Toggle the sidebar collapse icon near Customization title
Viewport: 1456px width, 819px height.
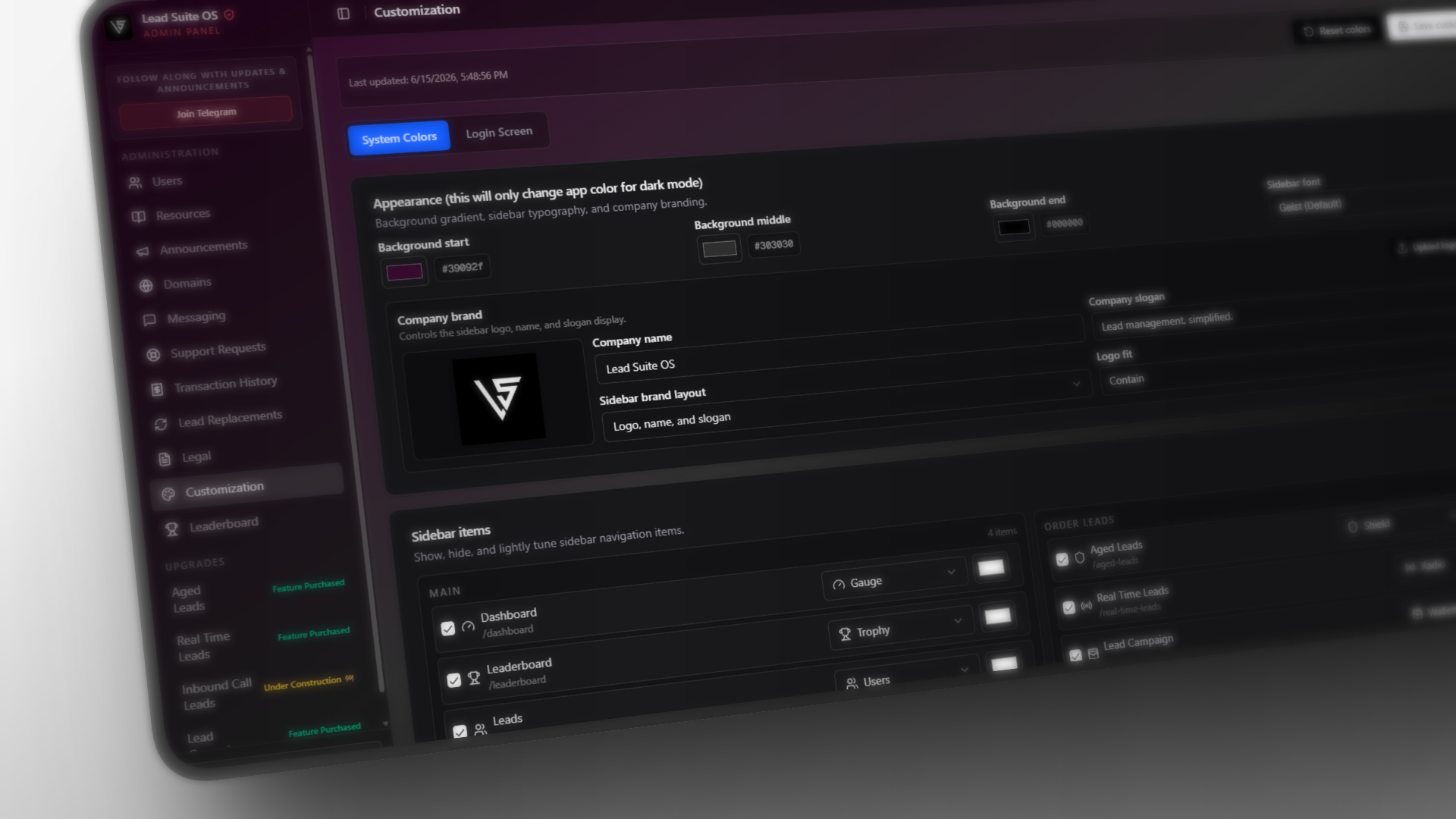[x=344, y=14]
